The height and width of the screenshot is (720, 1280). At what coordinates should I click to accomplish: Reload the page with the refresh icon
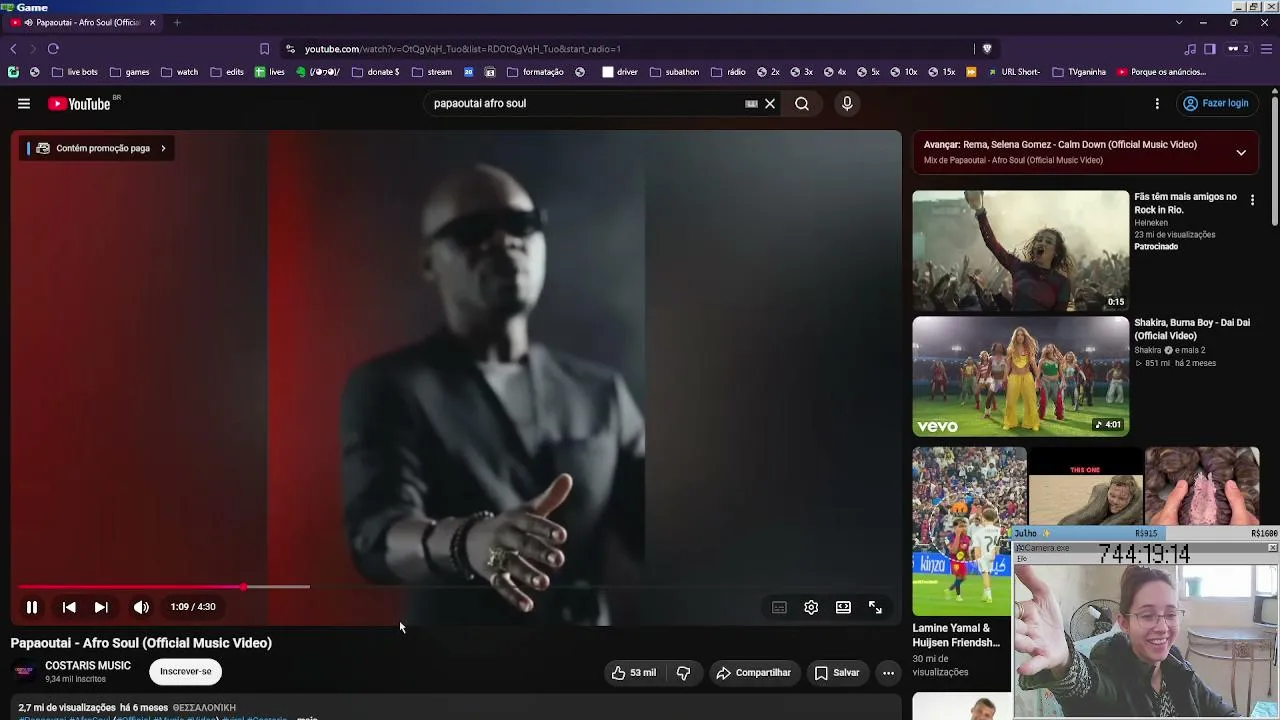pyautogui.click(x=53, y=49)
